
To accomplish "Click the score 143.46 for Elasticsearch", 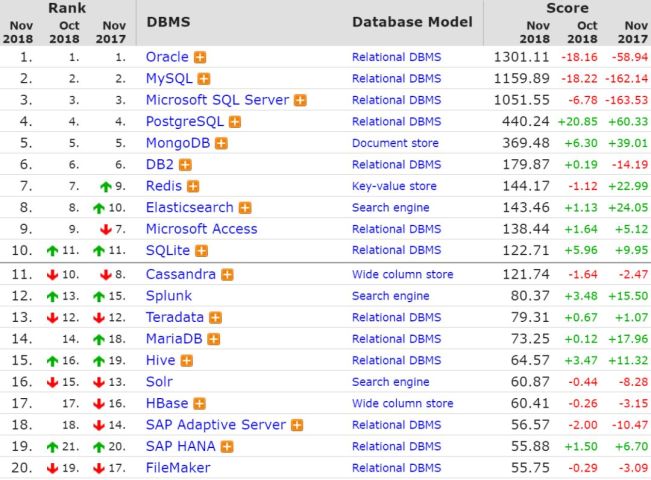I will pos(526,208).
